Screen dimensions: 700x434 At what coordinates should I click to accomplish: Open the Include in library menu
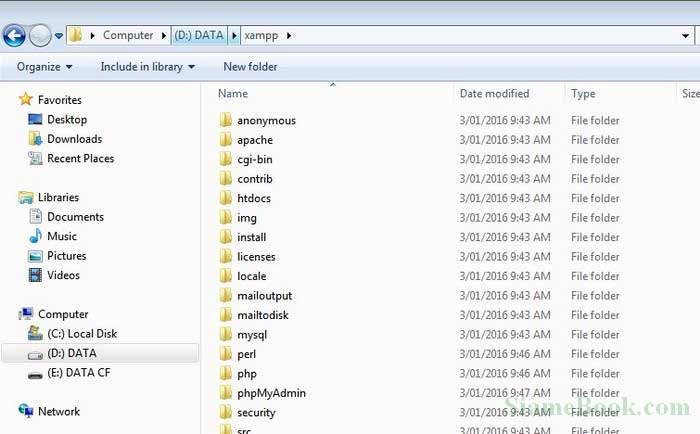pyautogui.click(x=148, y=67)
